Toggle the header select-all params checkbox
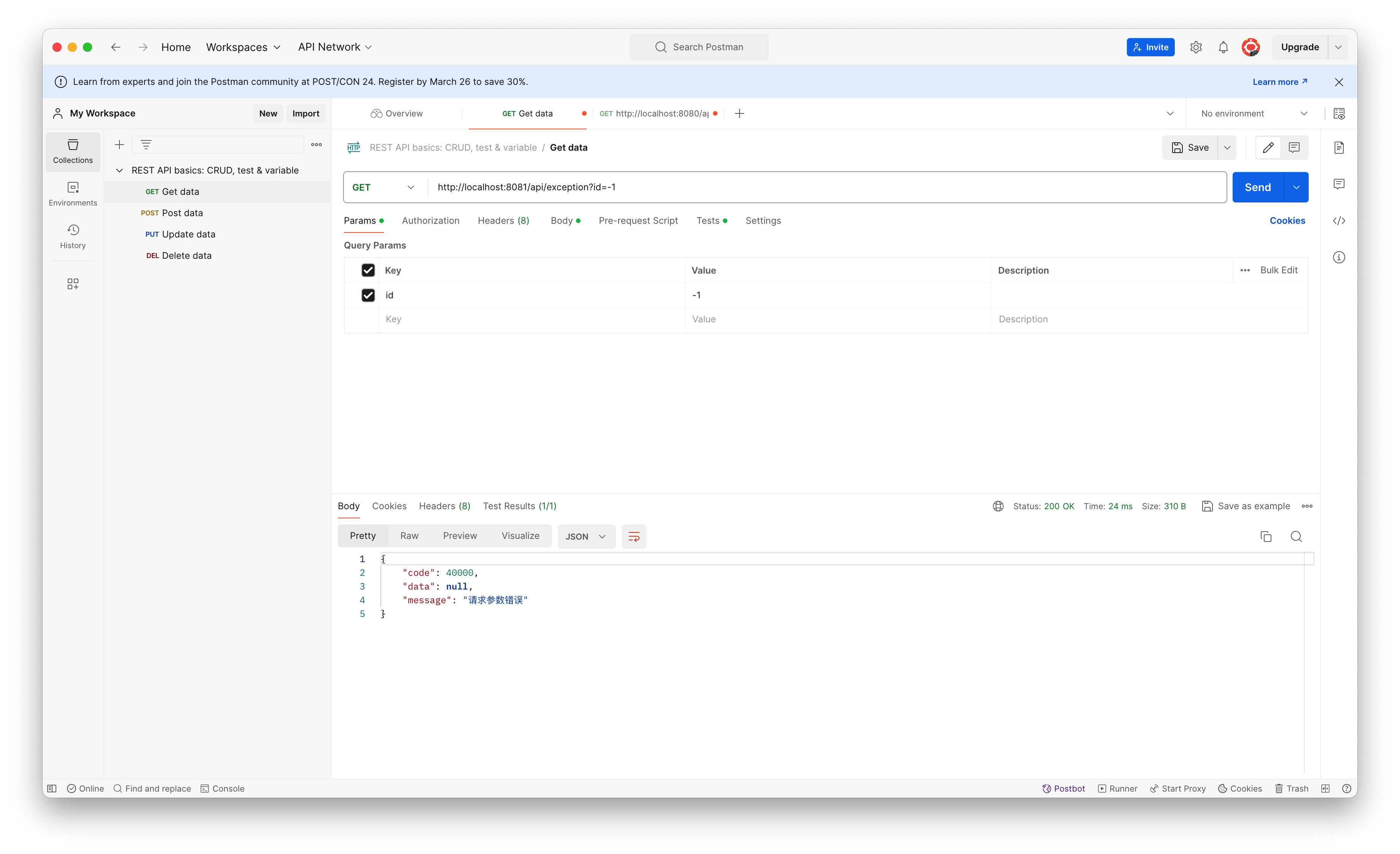 pyautogui.click(x=368, y=271)
